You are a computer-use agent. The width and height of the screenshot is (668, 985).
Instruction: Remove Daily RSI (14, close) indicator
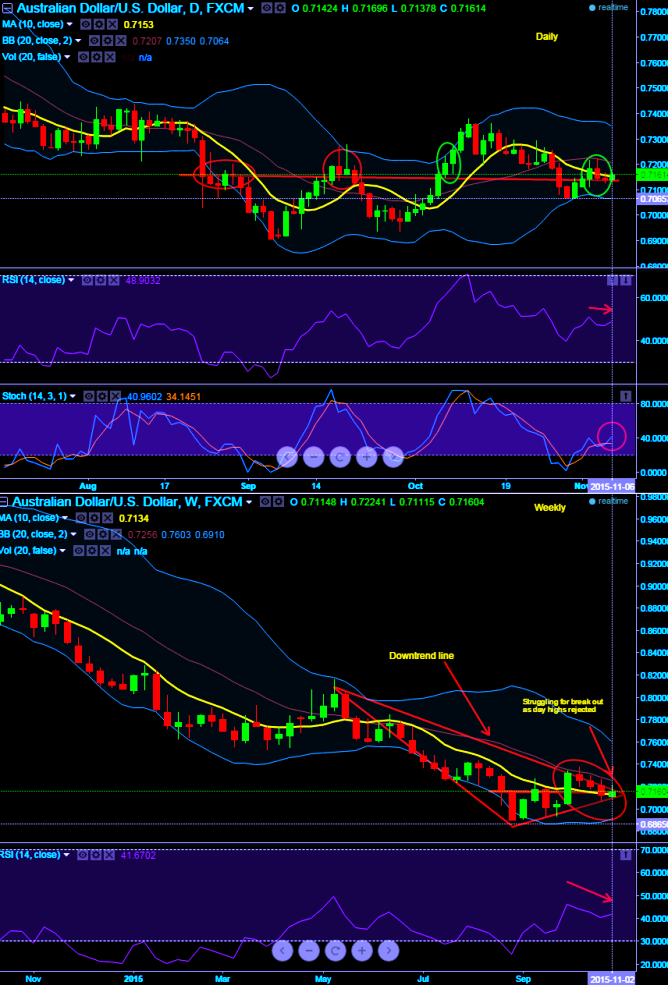[x=112, y=280]
